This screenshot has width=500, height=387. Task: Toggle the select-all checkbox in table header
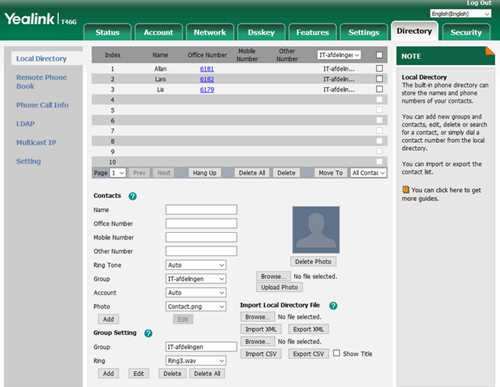pyautogui.click(x=379, y=55)
